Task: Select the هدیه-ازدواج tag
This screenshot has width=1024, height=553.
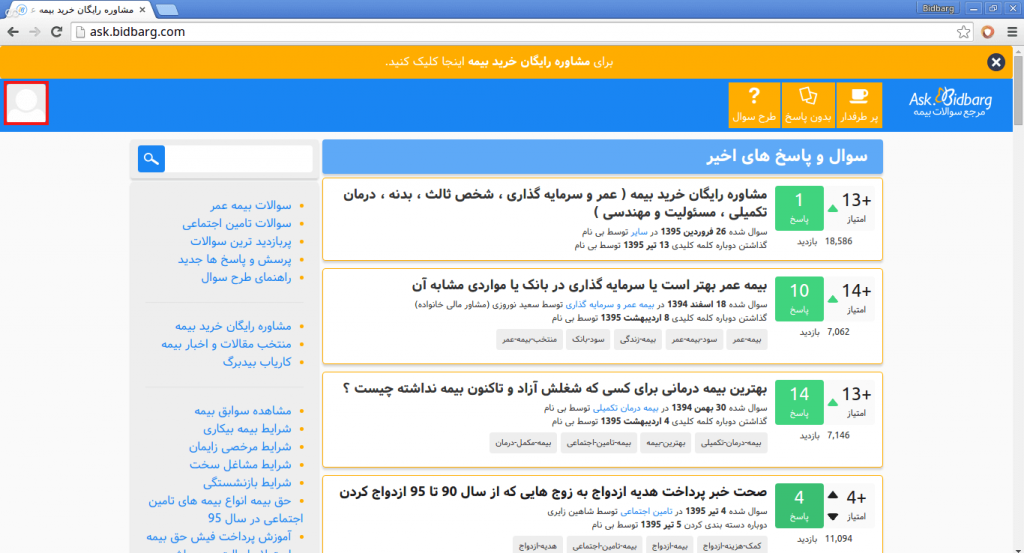Action: [537, 546]
